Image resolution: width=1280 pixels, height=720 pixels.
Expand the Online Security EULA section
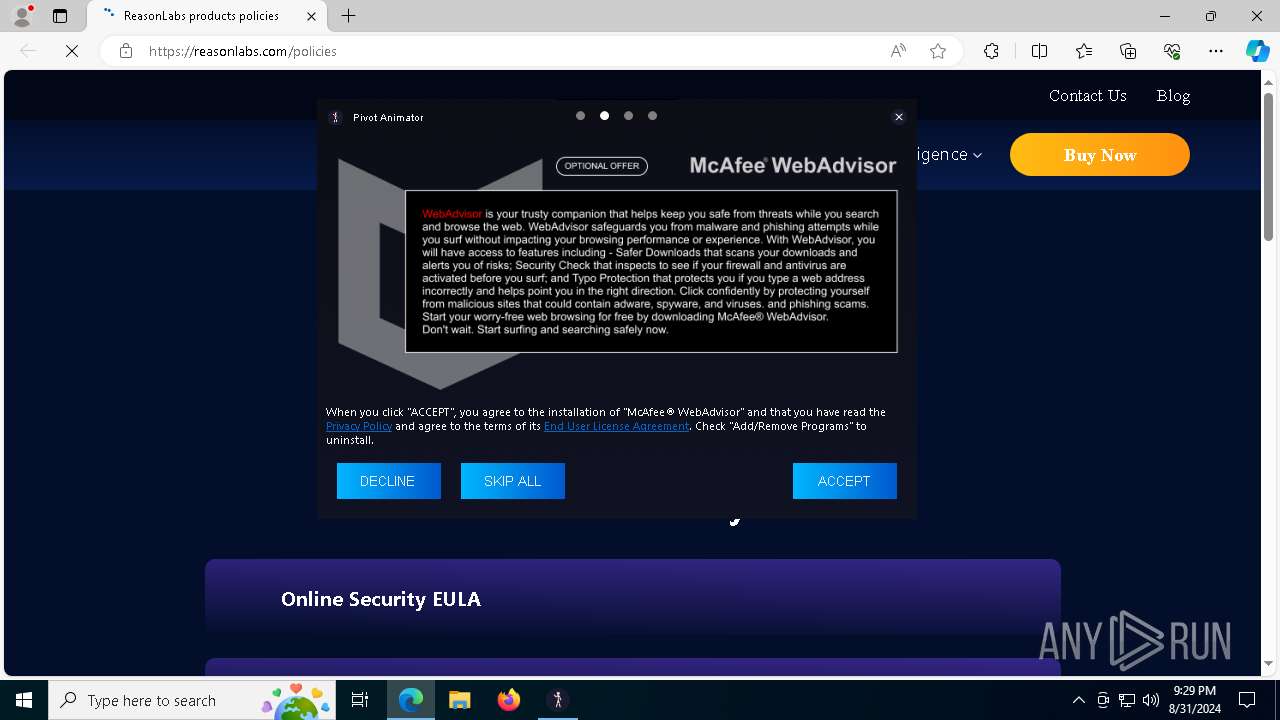click(632, 599)
